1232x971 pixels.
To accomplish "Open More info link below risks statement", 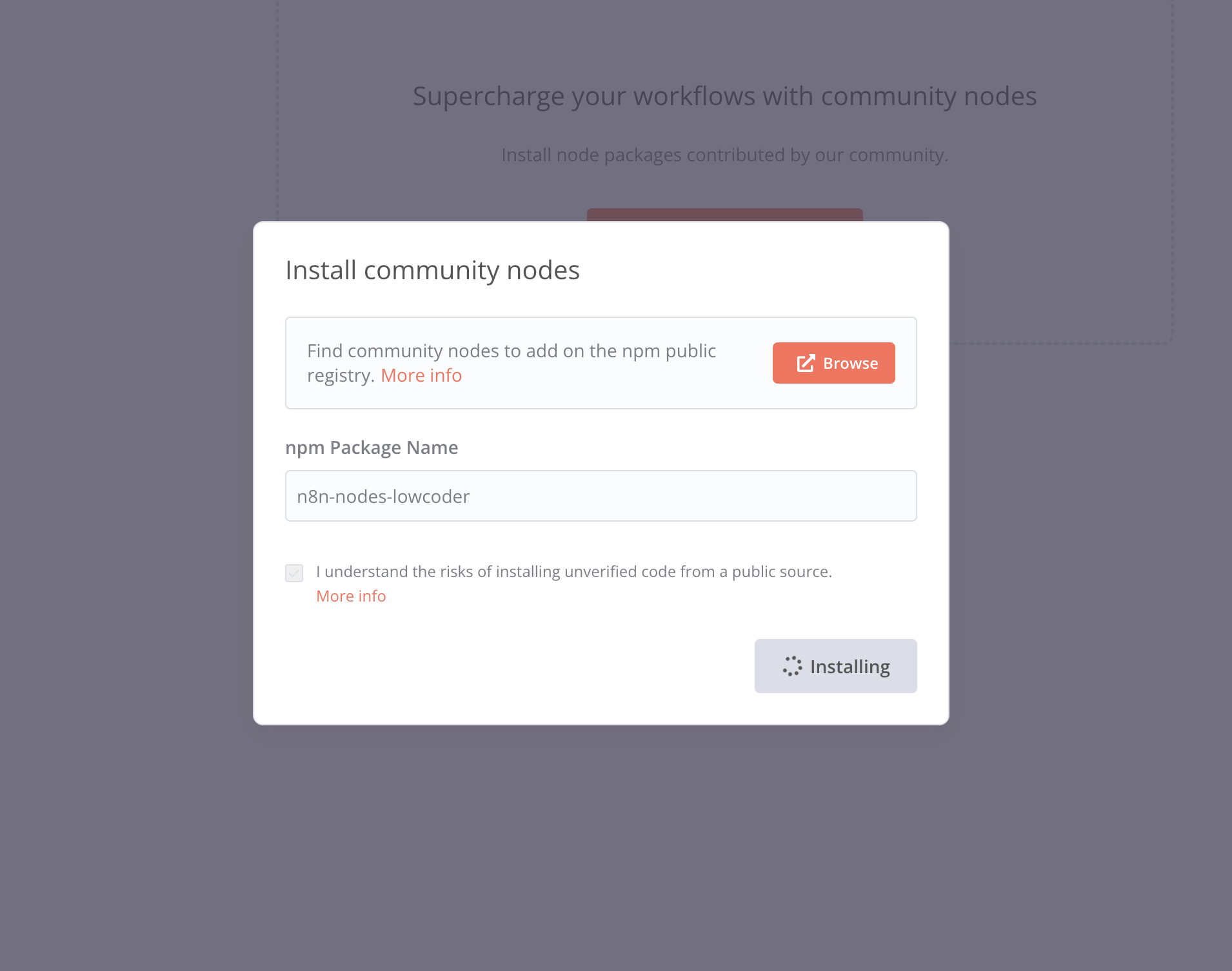I will tap(351, 596).
